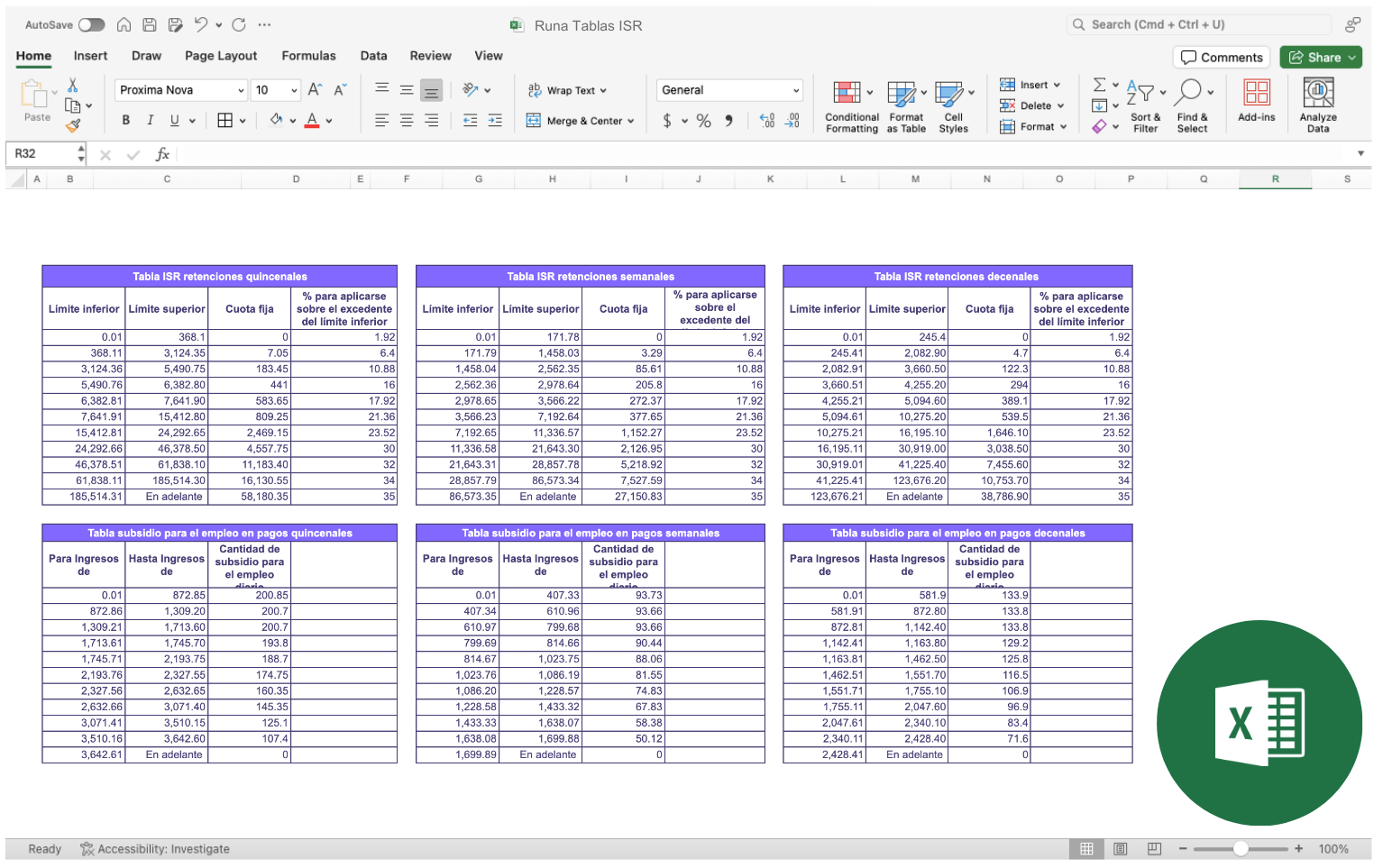1383x868 pixels.
Task: Click the green Share button
Action: coord(1321,57)
